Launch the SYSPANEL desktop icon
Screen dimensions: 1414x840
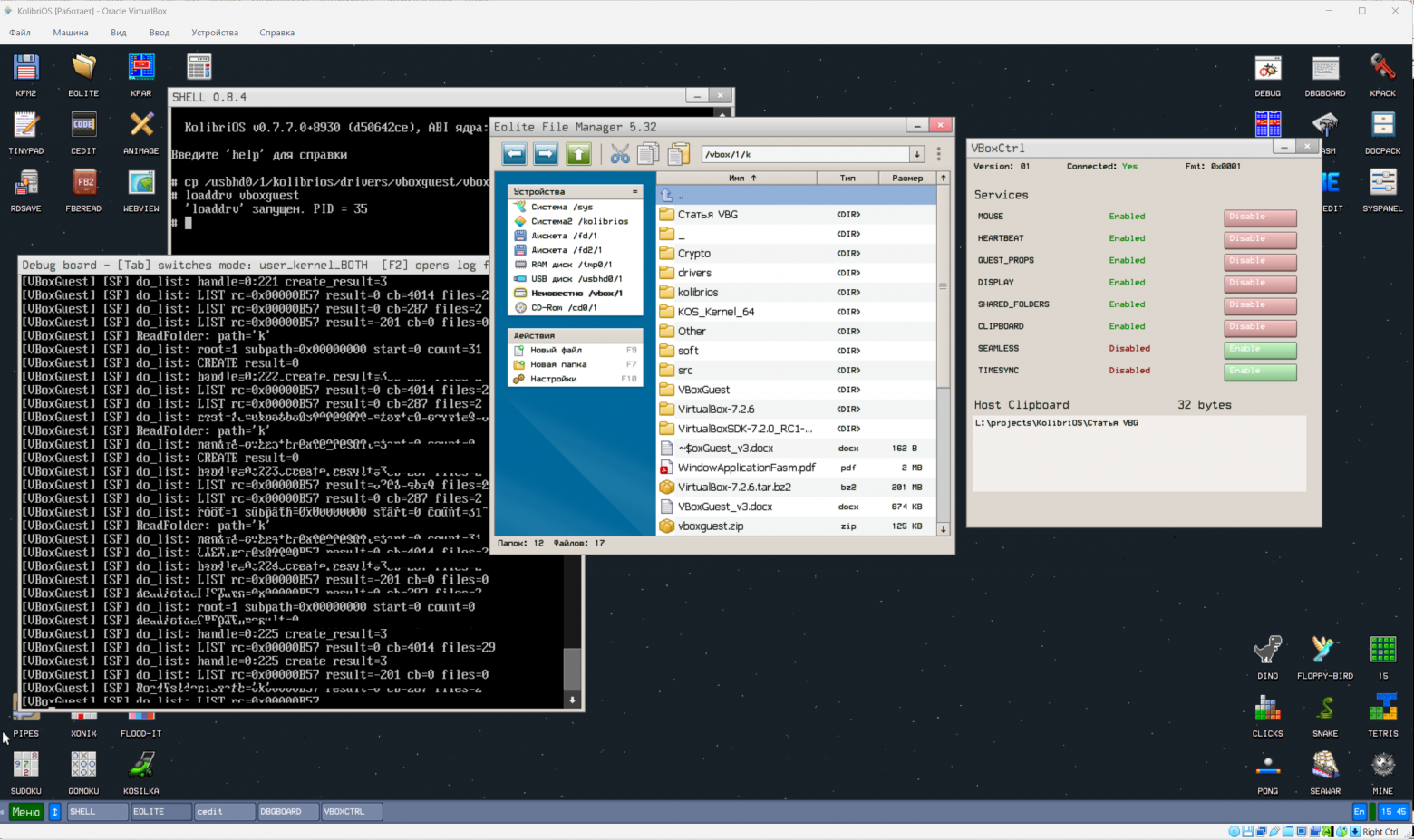pyautogui.click(x=1383, y=190)
